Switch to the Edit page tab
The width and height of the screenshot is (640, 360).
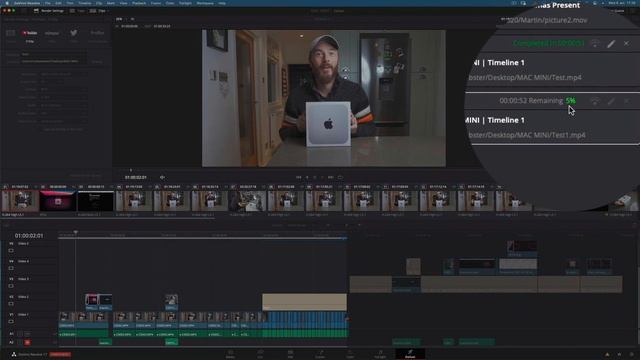pos(290,354)
